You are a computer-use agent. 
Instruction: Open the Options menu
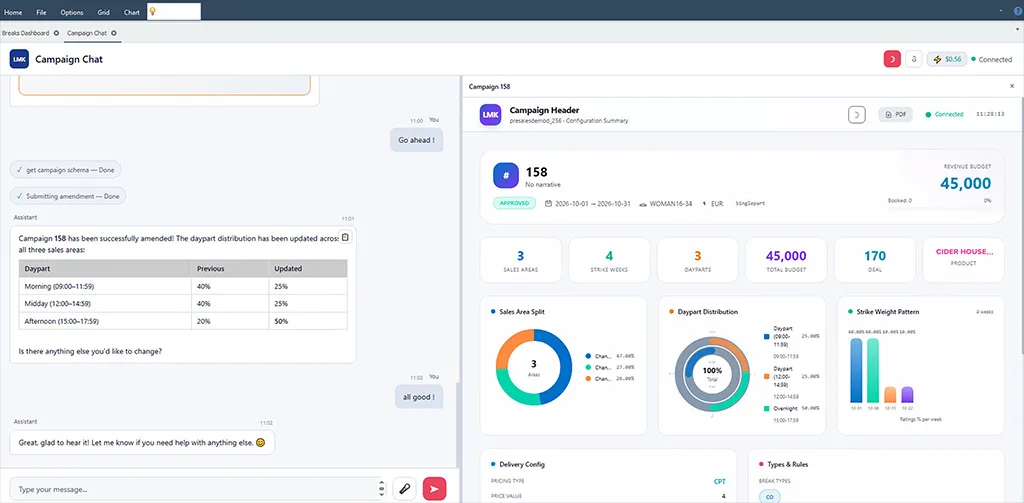point(72,12)
